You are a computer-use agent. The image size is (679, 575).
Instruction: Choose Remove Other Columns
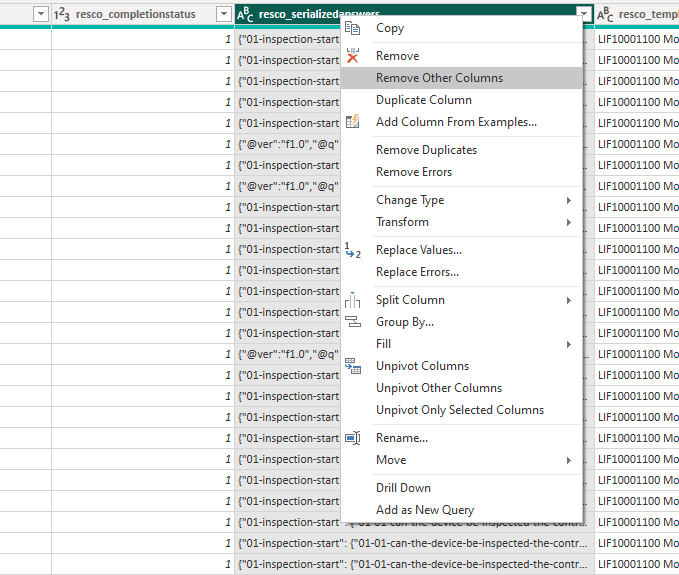tap(439, 78)
